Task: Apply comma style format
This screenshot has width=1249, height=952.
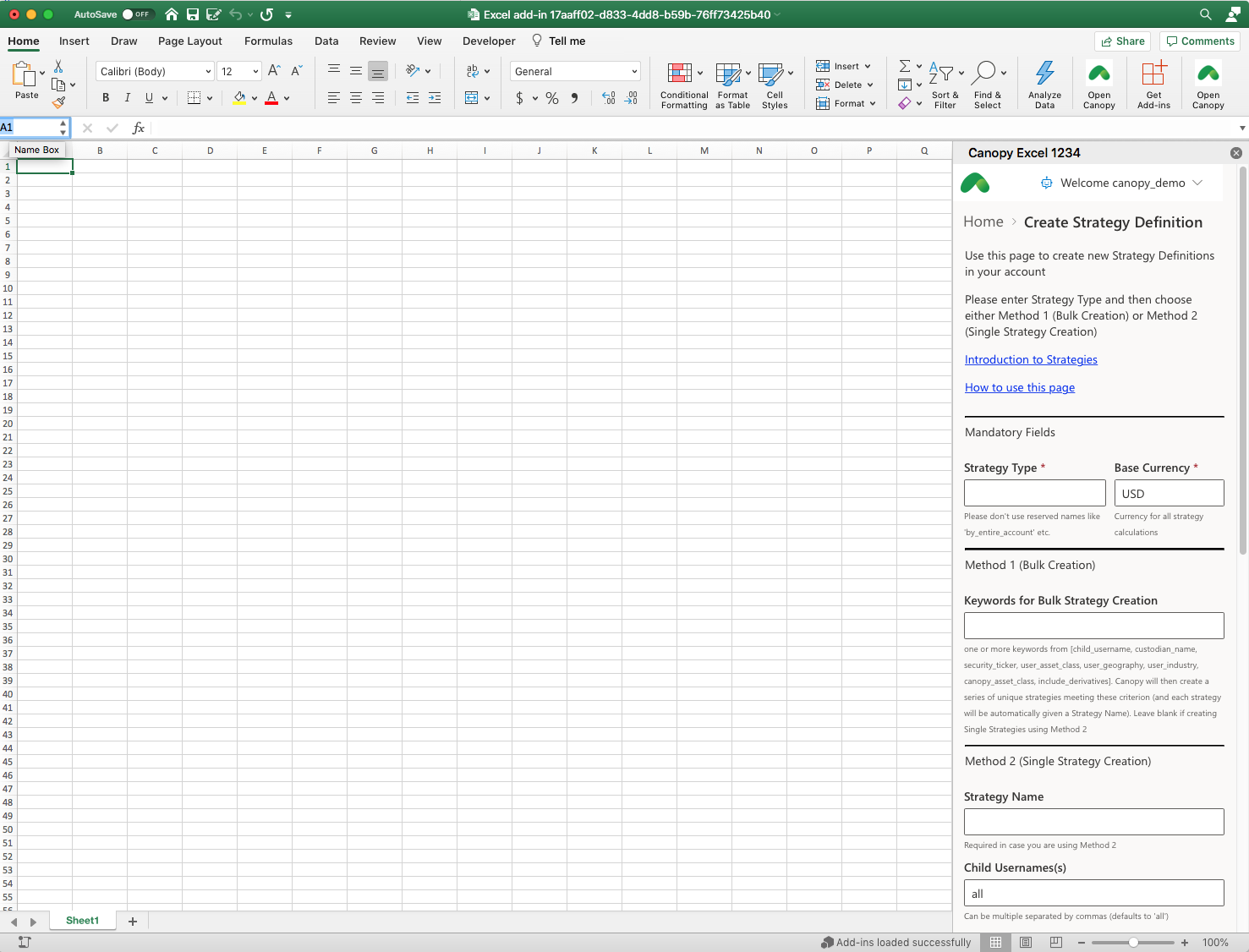Action: (574, 98)
